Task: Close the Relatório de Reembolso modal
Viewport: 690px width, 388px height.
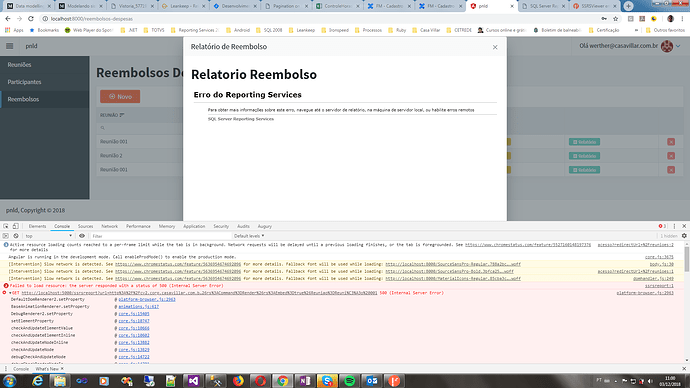Action: coord(495,47)
